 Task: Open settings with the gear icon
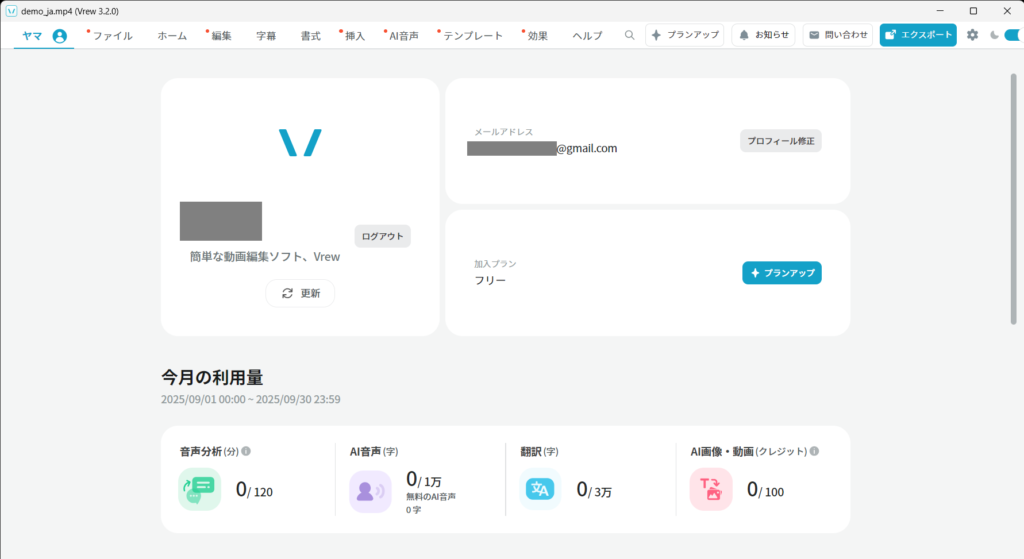click(972, 35)
